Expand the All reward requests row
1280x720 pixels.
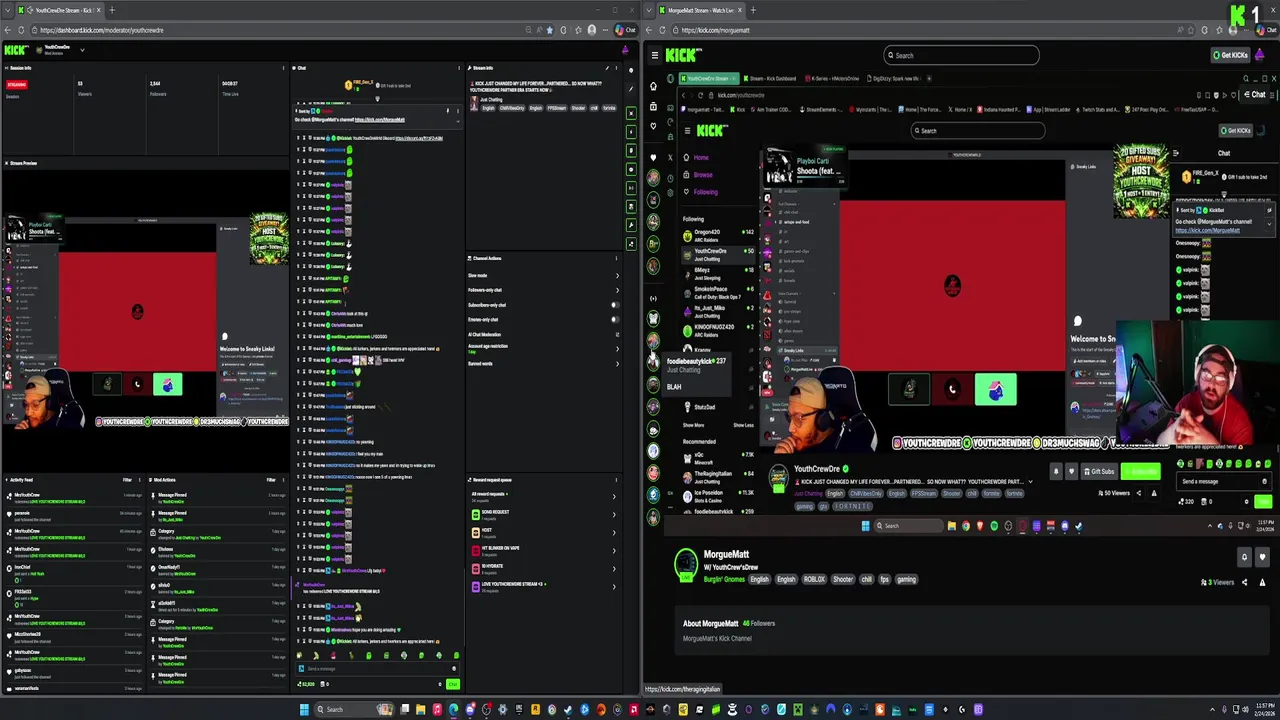(x=543, y=495)
